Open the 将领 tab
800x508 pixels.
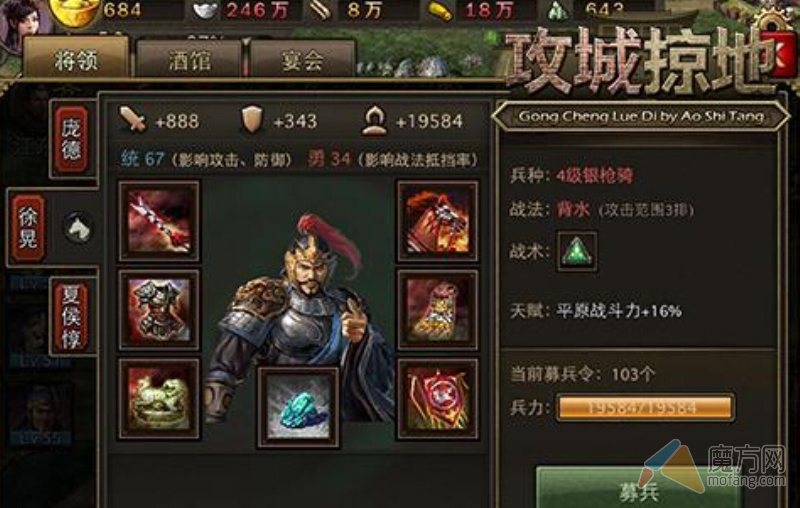(x=77, y=59)
